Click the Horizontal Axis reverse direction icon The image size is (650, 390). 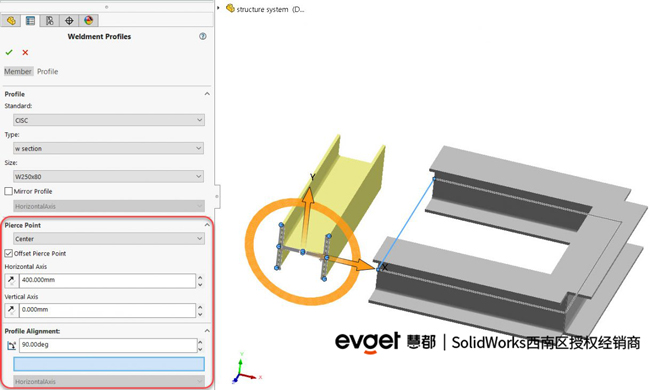pyautogui.click(x=12, y=281)
